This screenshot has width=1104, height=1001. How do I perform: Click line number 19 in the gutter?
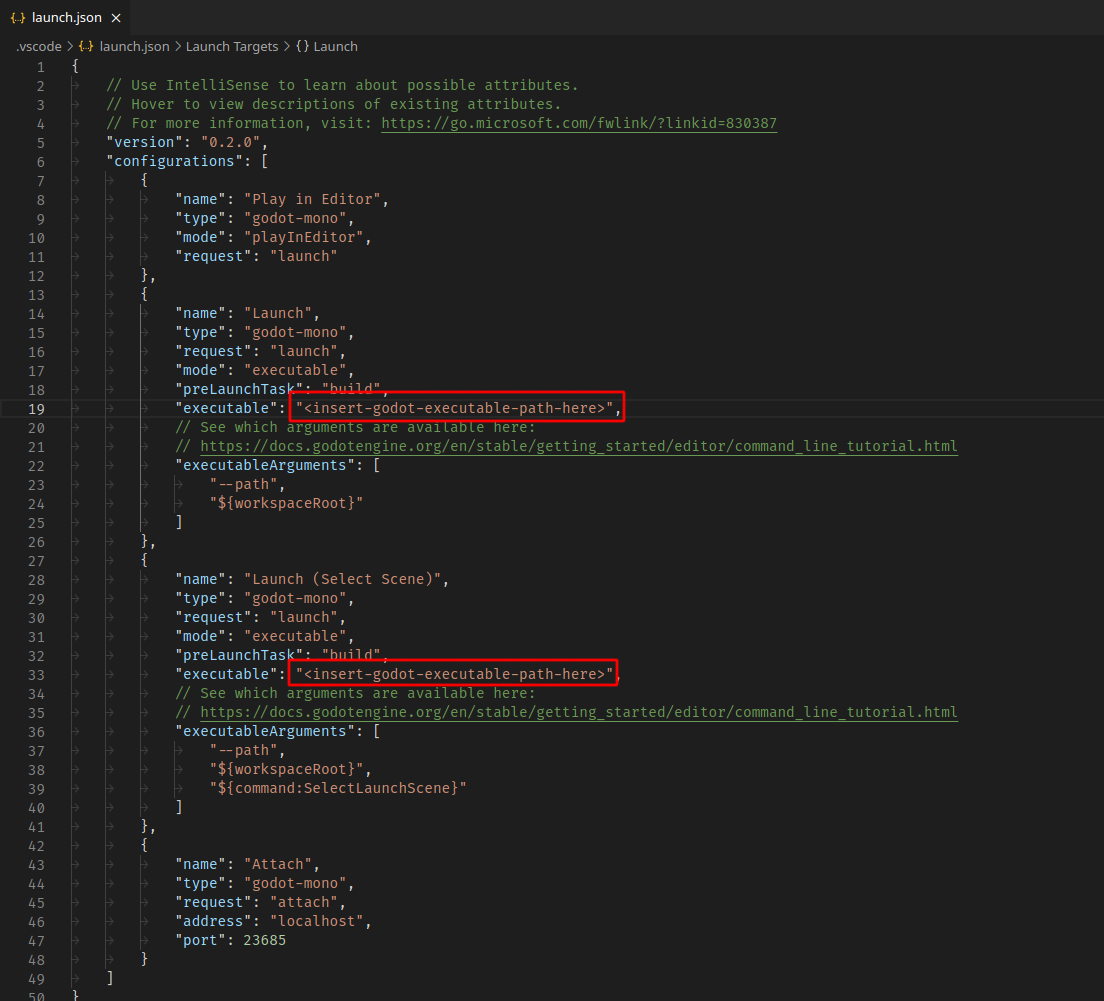36,407
